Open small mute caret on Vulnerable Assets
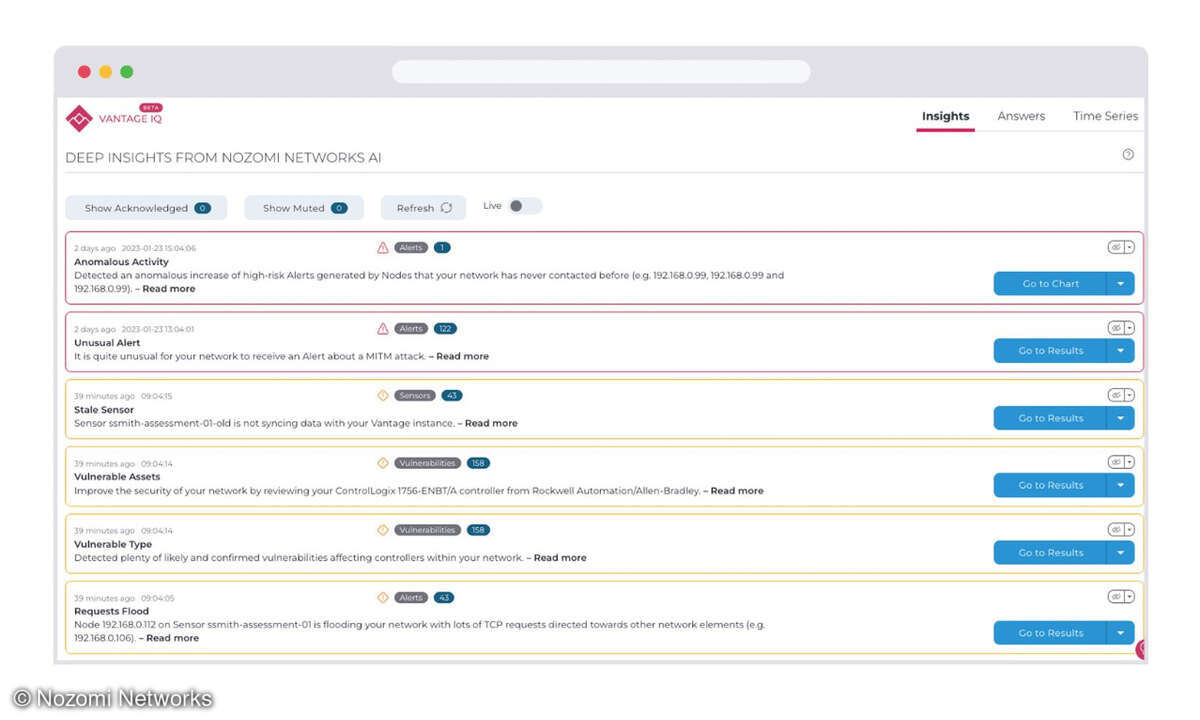This screenshot has height=720, width=1200. 1129,462
